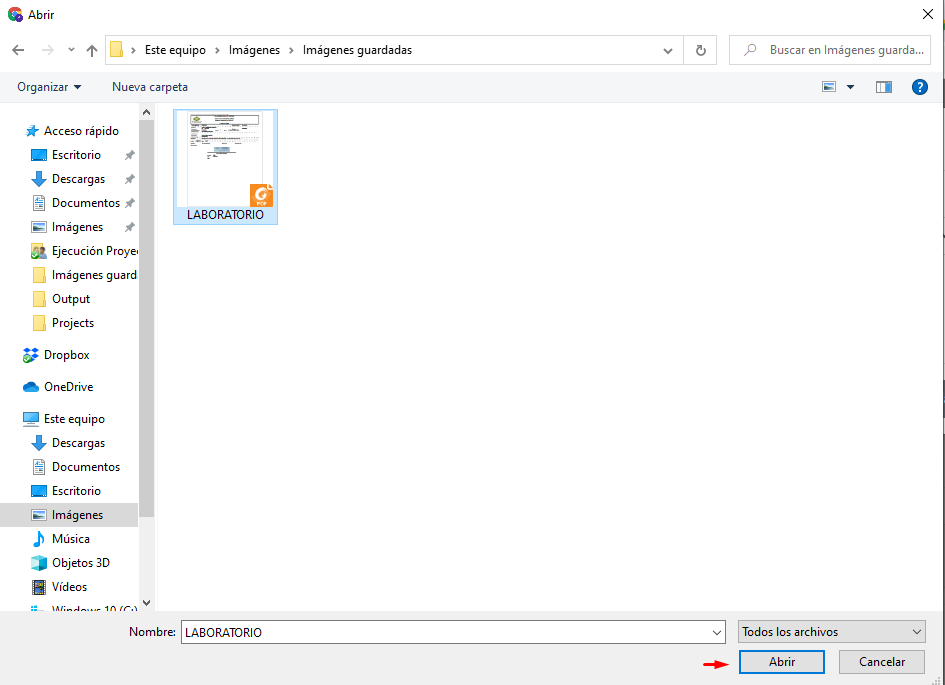Open Dropbox in the sidebar
Image resolution: width=945 pixels, height=685 pixels.
click(66, 355)
